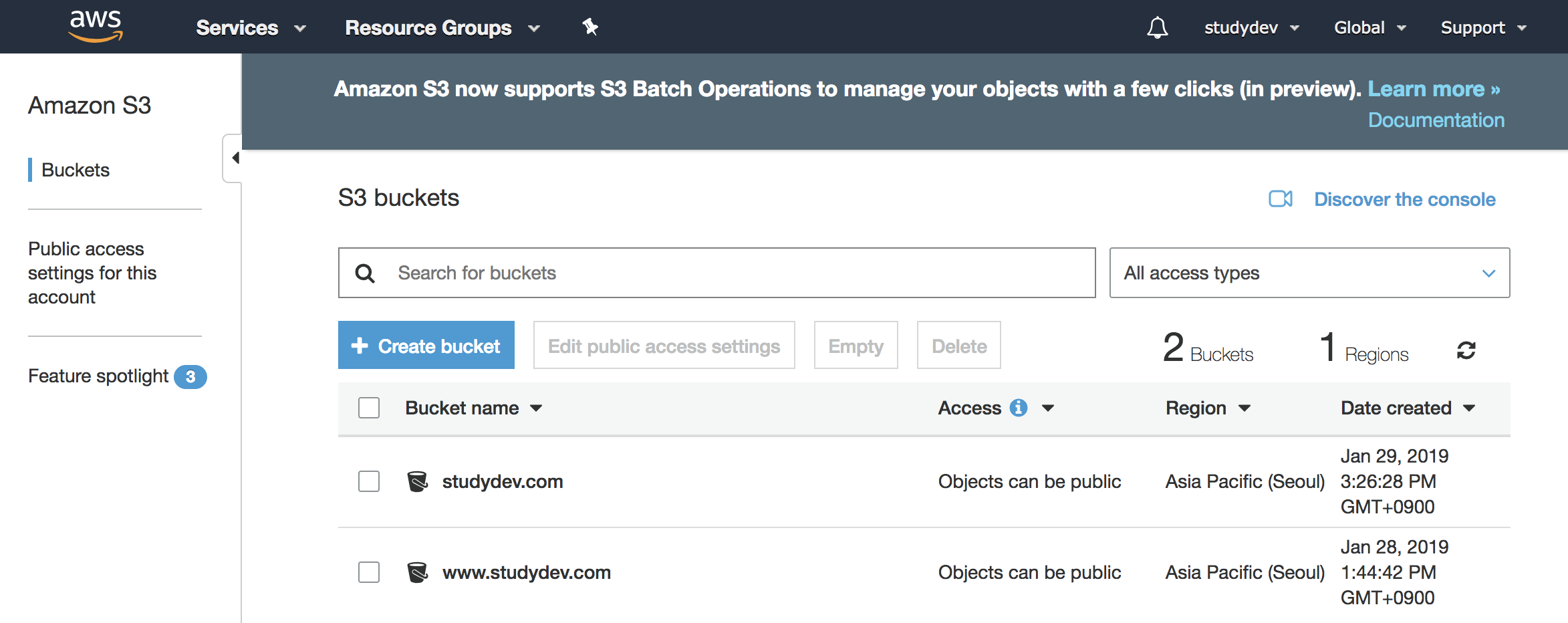
Task: Select Buckets in the sidebar
Action: 76,170
